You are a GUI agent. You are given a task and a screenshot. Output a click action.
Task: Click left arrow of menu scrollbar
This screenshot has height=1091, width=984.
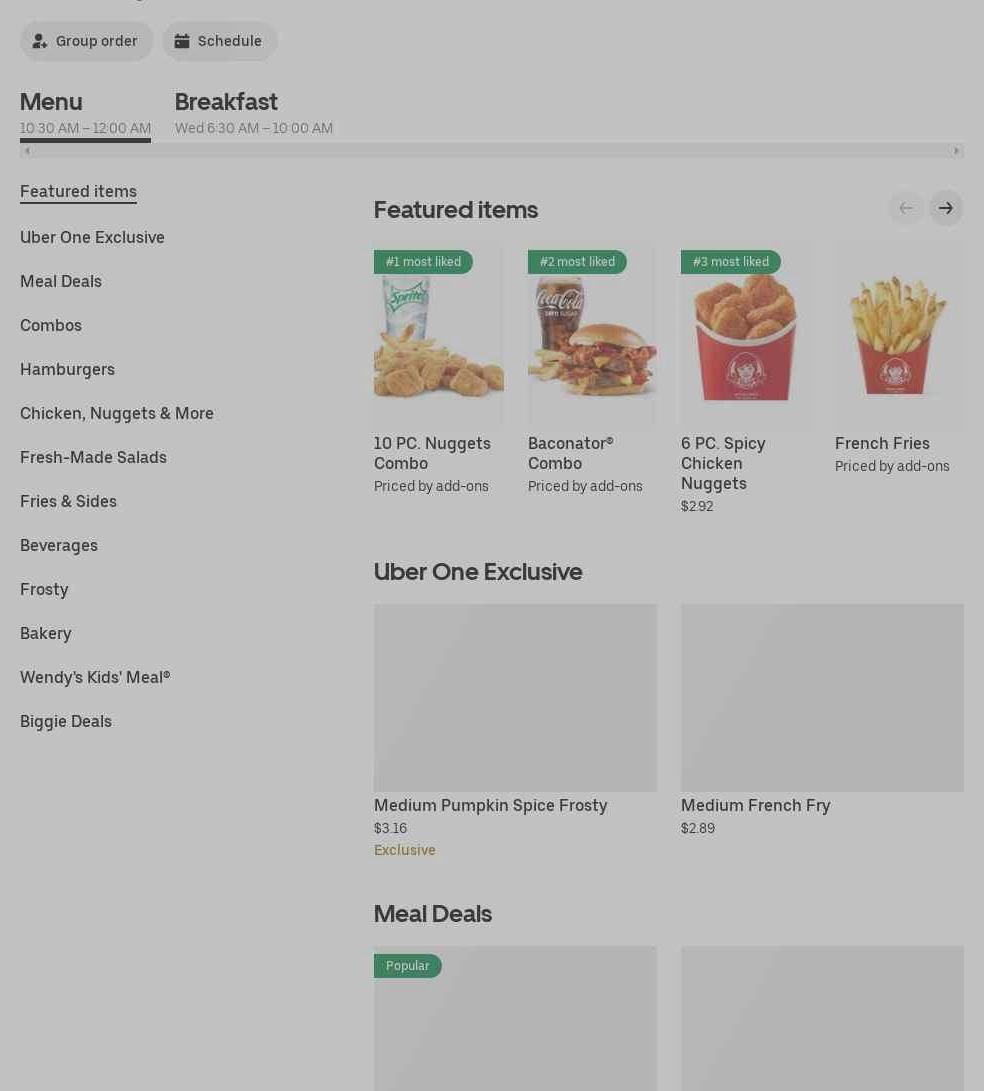[27, 150]
